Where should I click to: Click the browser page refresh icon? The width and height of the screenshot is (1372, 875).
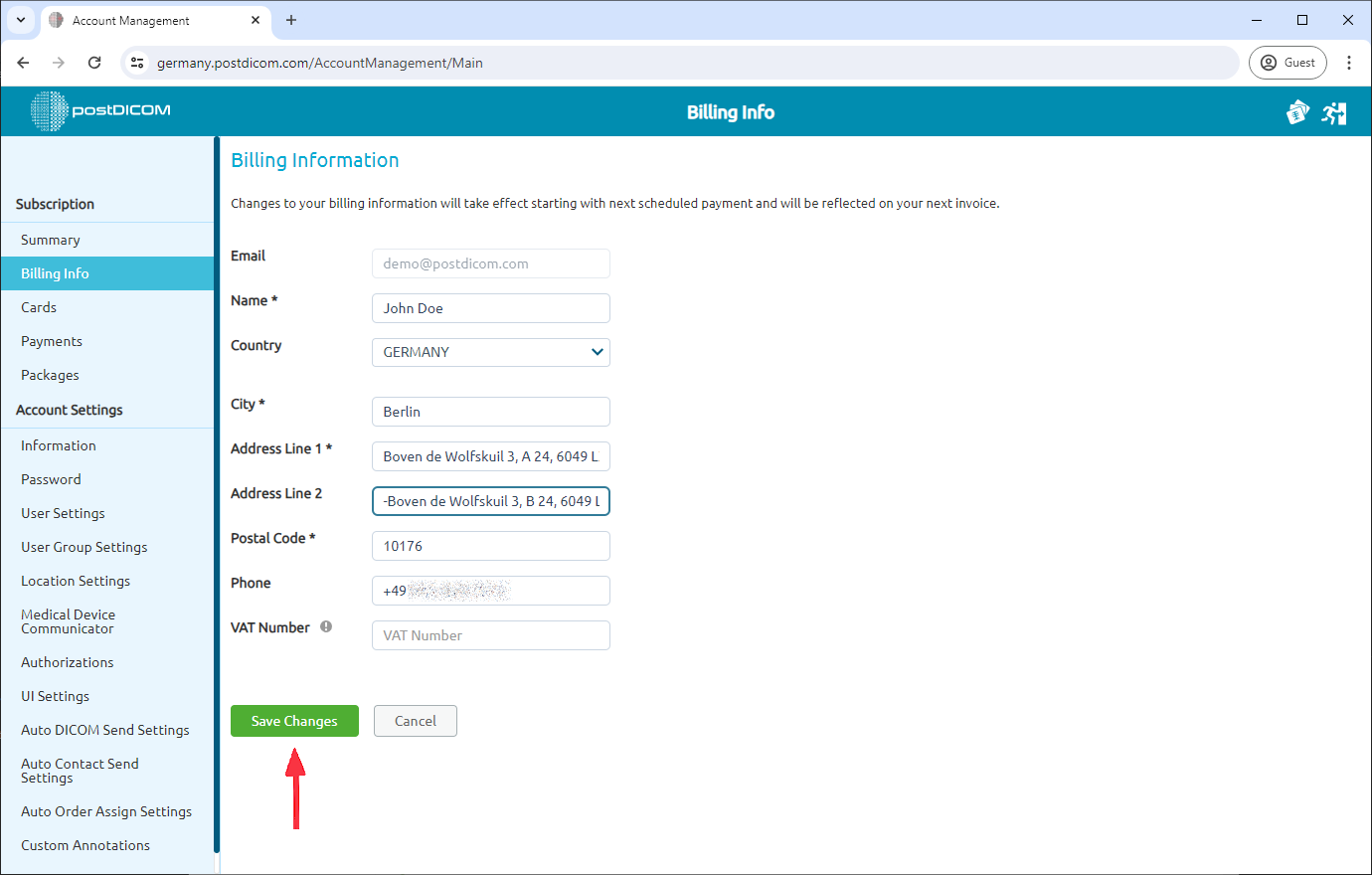click(x=94, y=62)
